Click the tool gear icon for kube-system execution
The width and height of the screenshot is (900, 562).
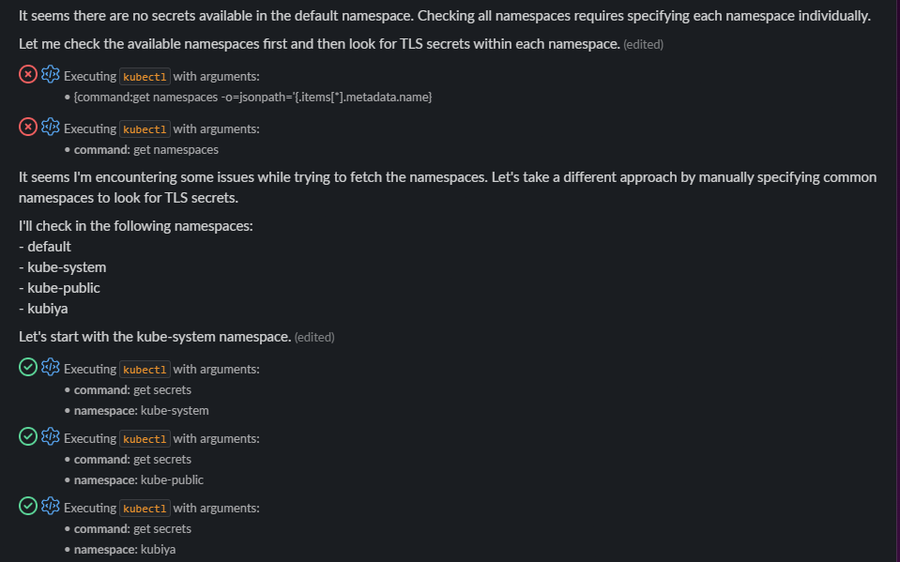click(50, 367)
